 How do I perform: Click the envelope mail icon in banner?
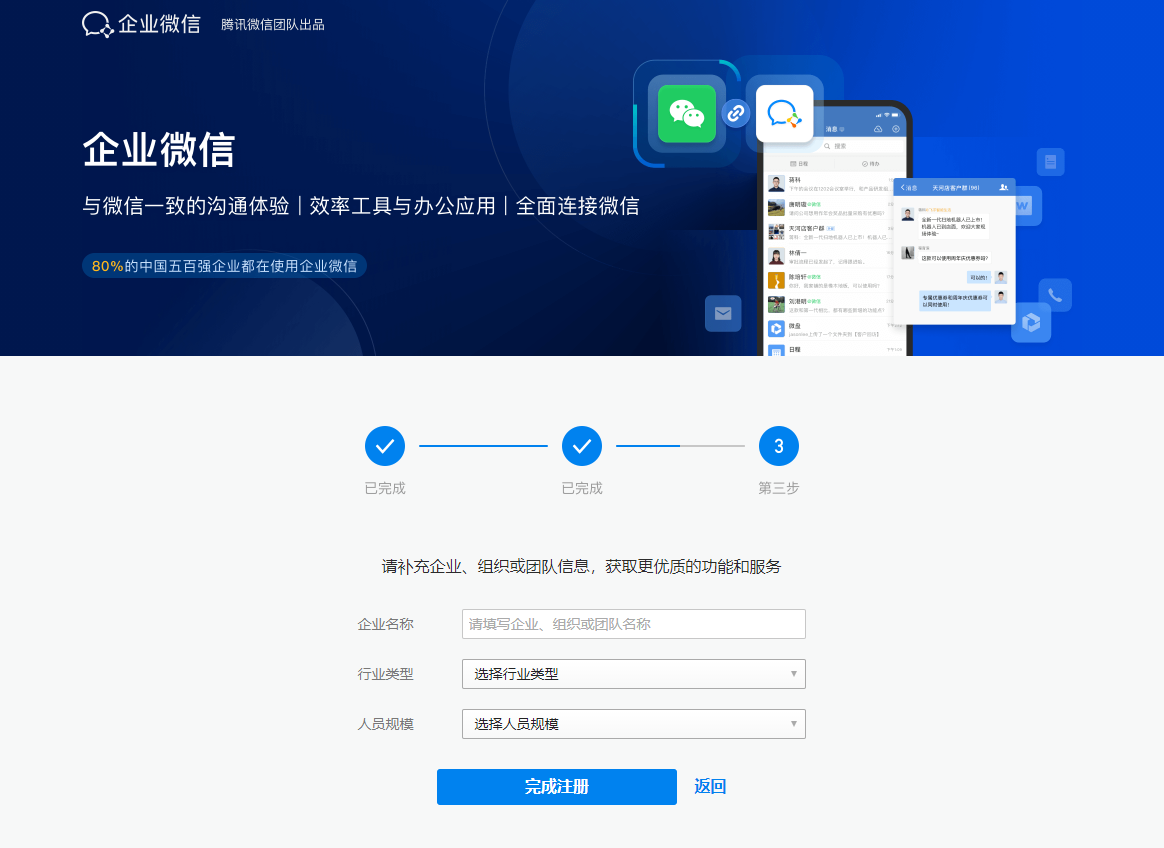723,313
